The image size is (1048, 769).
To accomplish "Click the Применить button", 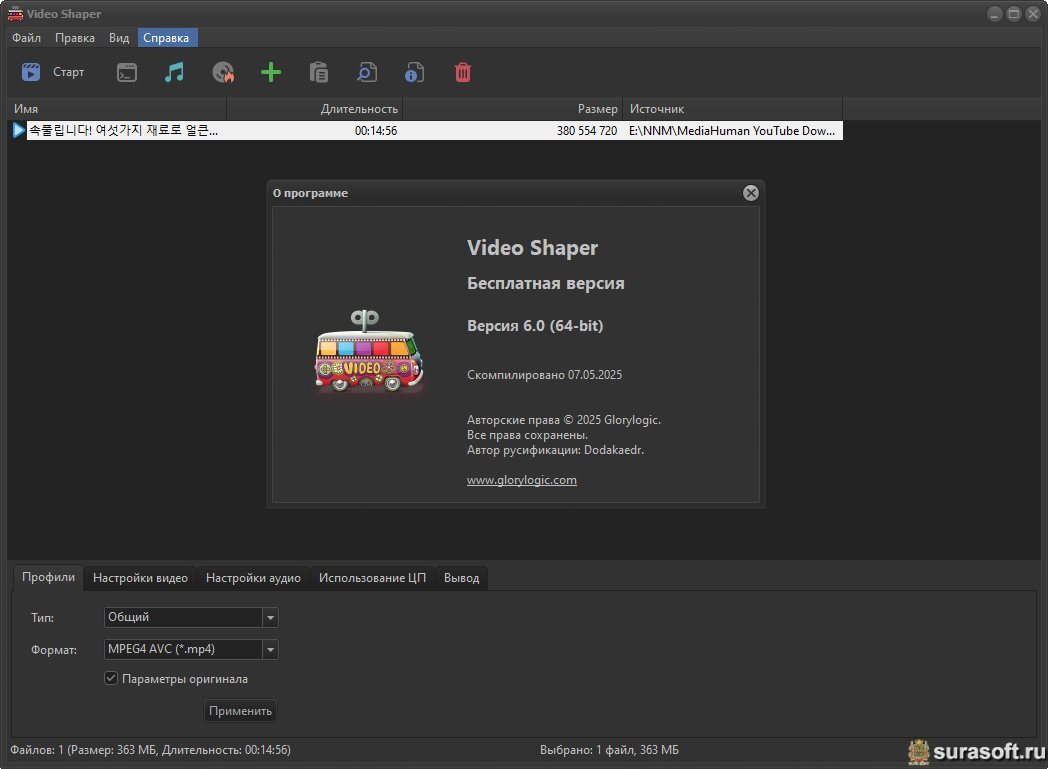I will pos(240,711).
